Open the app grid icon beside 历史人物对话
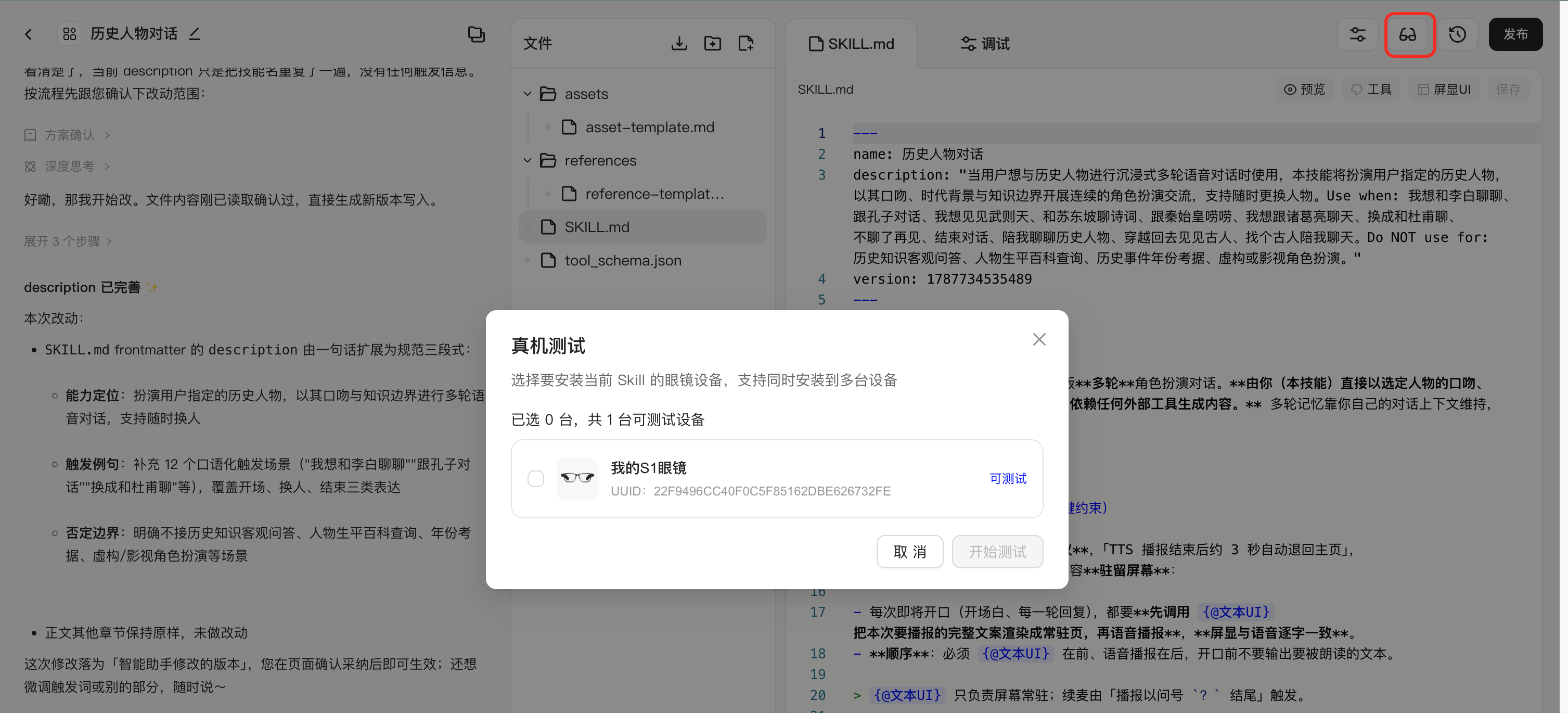Image resolution: width=1568 pixels, height=713 pixels. (69, 34)
